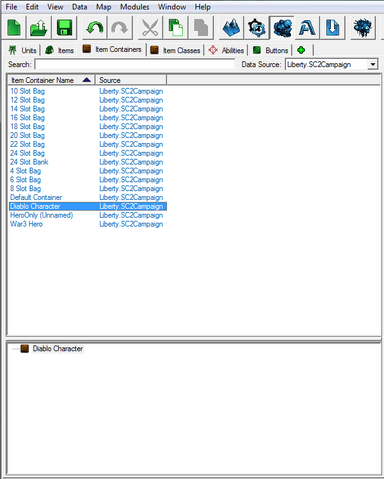
Task: Select the War3 Hero row
Action: point(87,224)
